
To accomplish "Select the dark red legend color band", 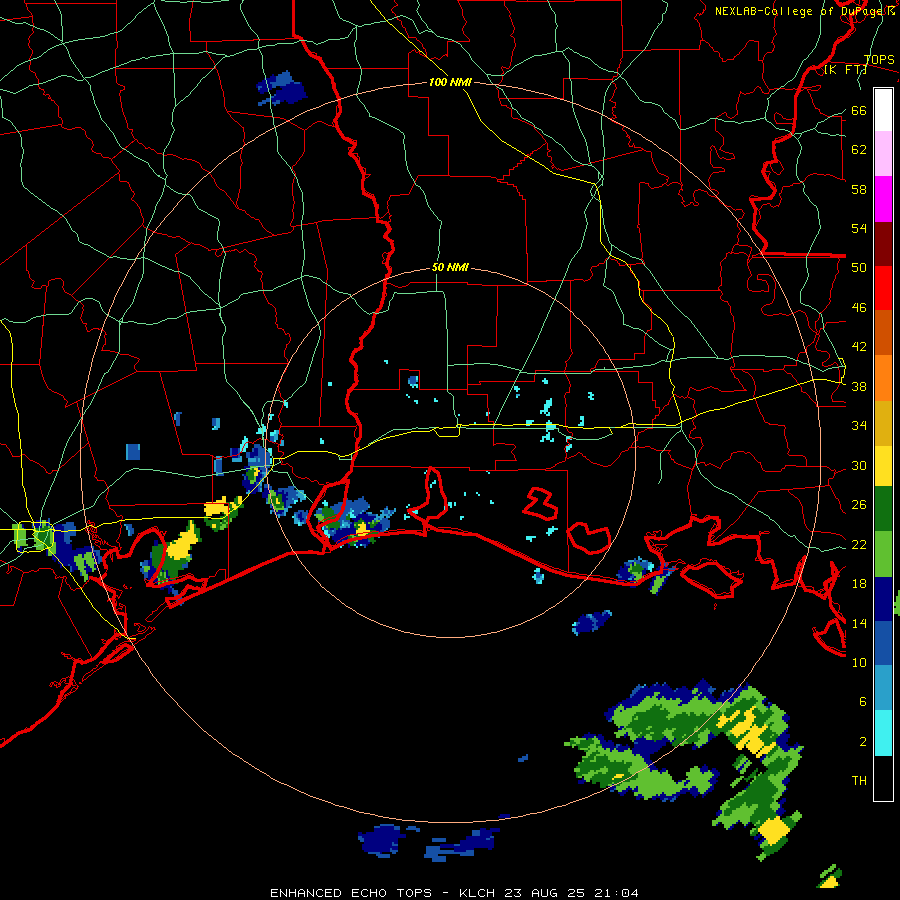I will [883, 244].
